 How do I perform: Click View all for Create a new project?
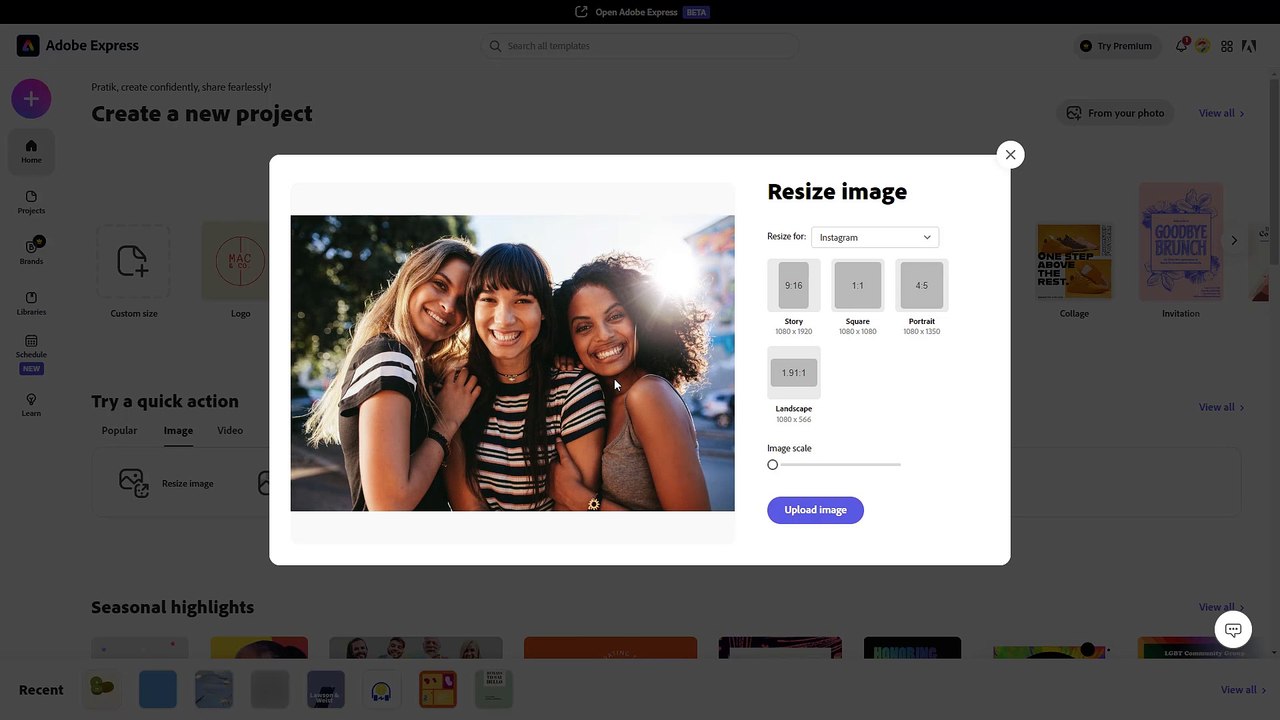click(1221, 113)
